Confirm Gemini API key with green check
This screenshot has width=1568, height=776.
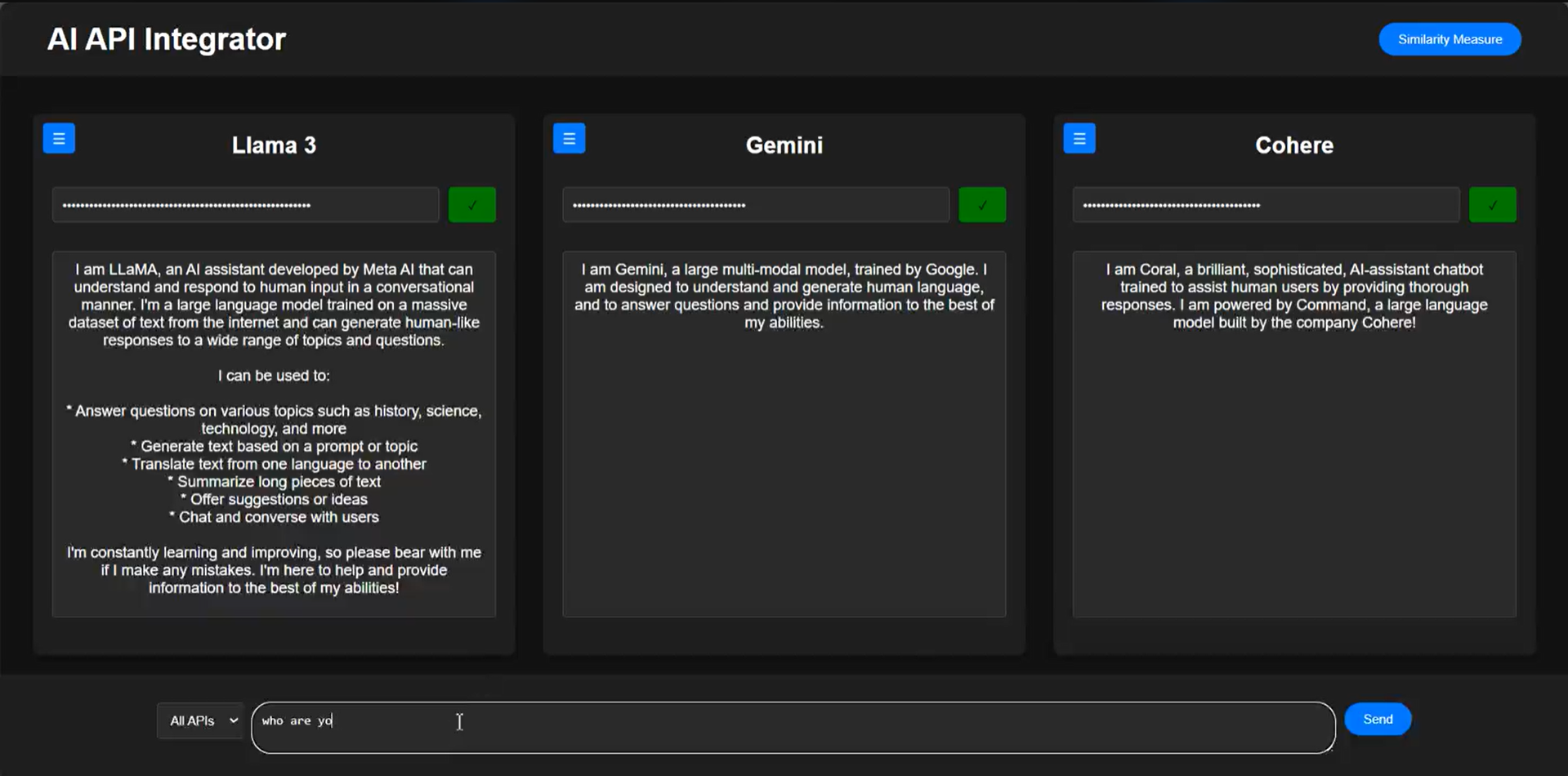[x=982, y=205]
